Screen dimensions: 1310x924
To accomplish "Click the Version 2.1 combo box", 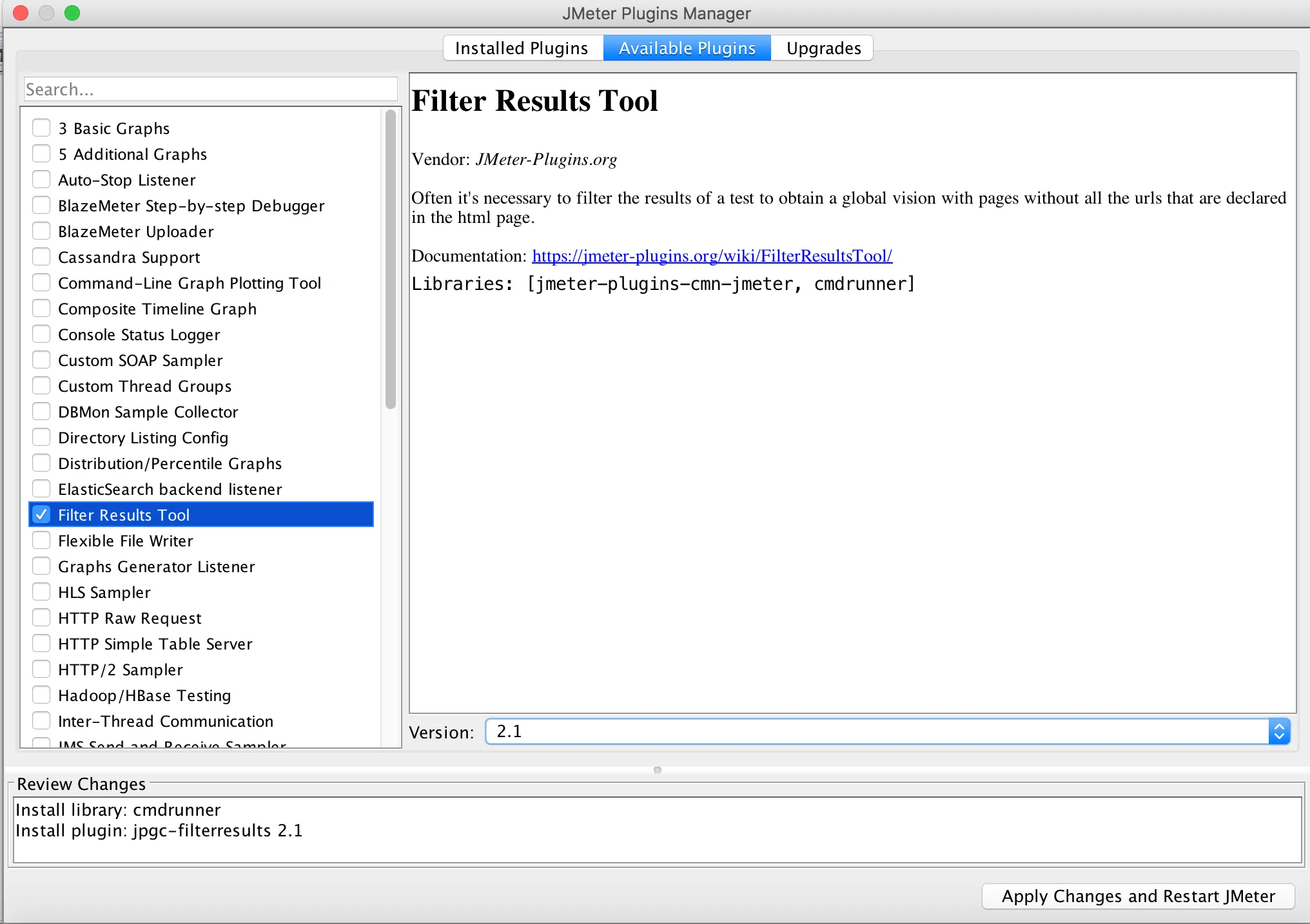I will click(x=877, y=731).
